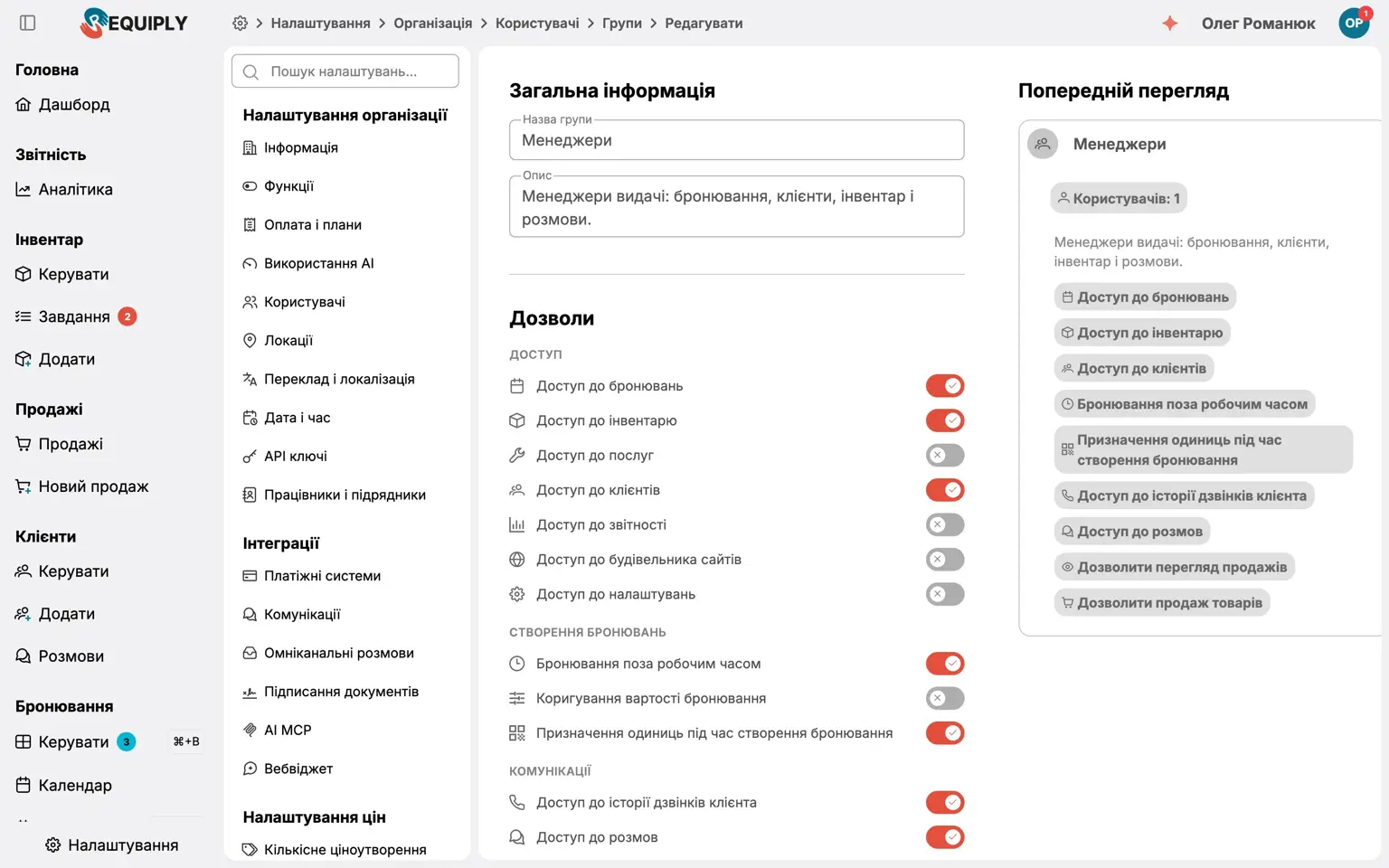
Task: Enable Коригування вартості бронювання toggle
Action: click(945, 698)
